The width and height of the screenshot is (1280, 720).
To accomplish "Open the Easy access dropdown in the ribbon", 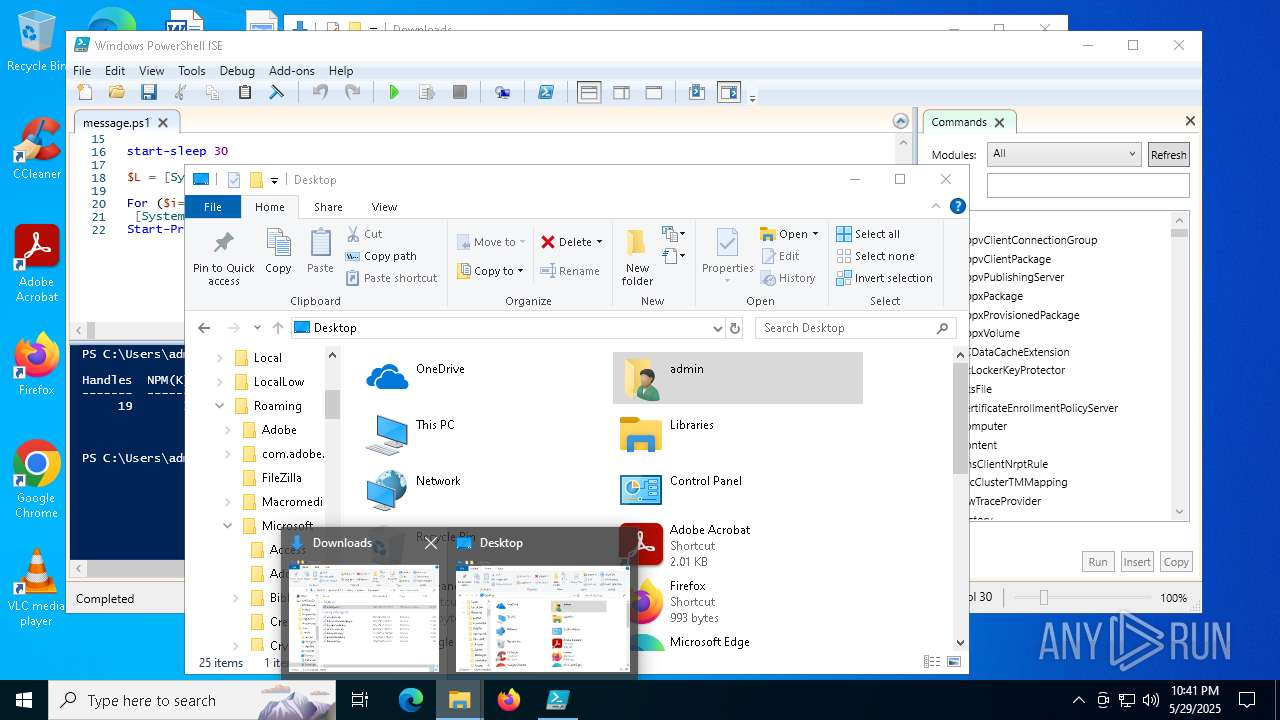I will click(x=674, y=257).
